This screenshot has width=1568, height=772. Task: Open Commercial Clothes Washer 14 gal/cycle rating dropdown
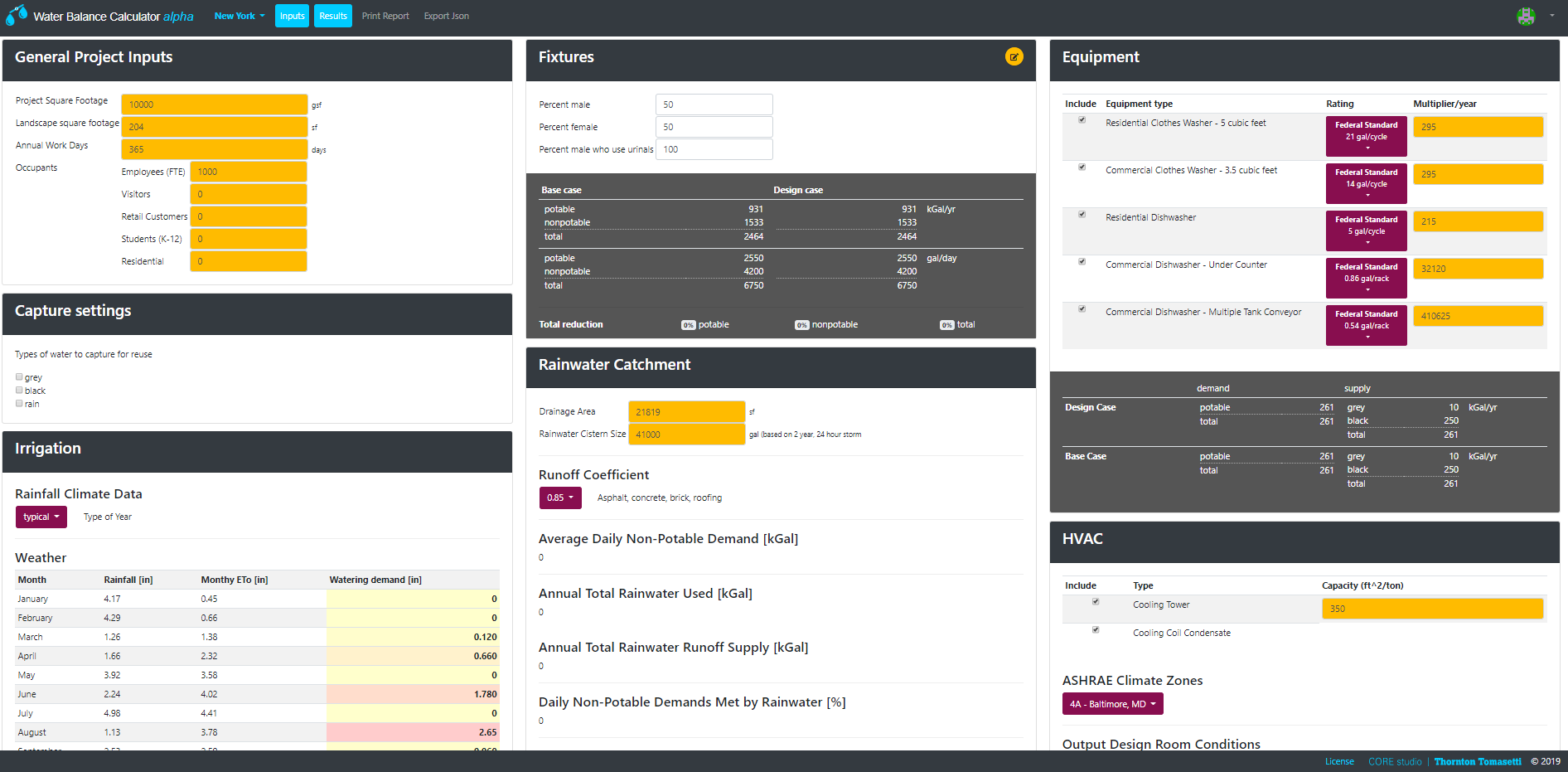coord(1367,183)
